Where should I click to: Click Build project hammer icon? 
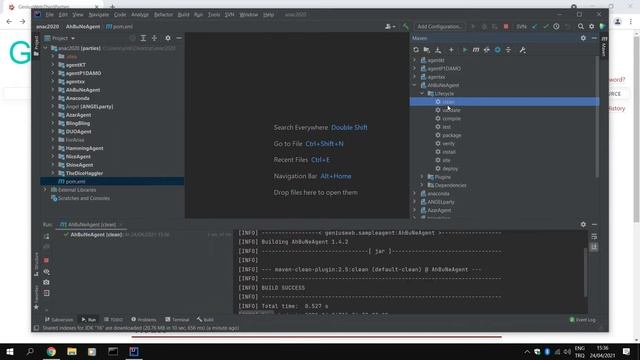click(x=405, y=27)
